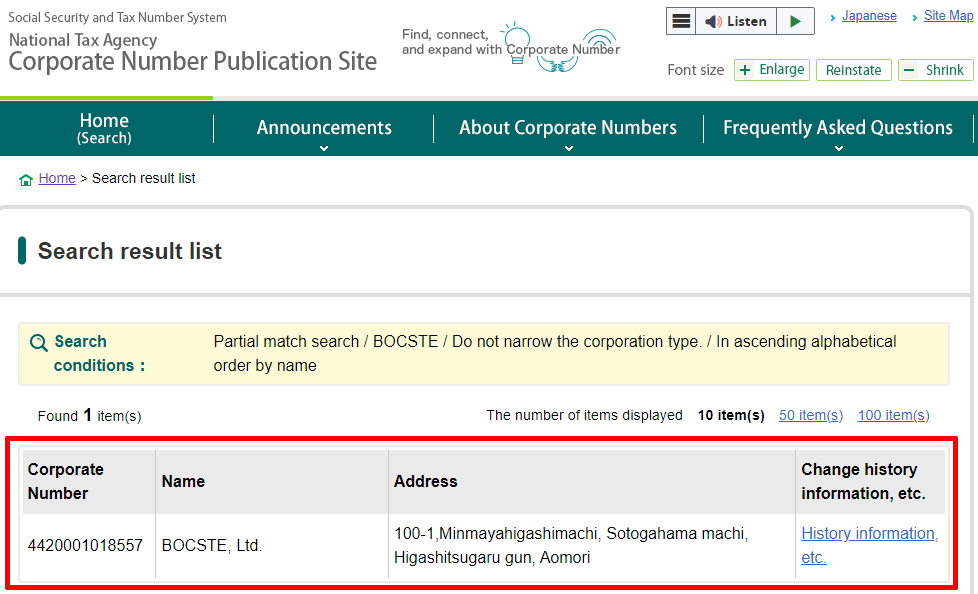
Task: Open the Site Map link
Action: click(947, 16)
